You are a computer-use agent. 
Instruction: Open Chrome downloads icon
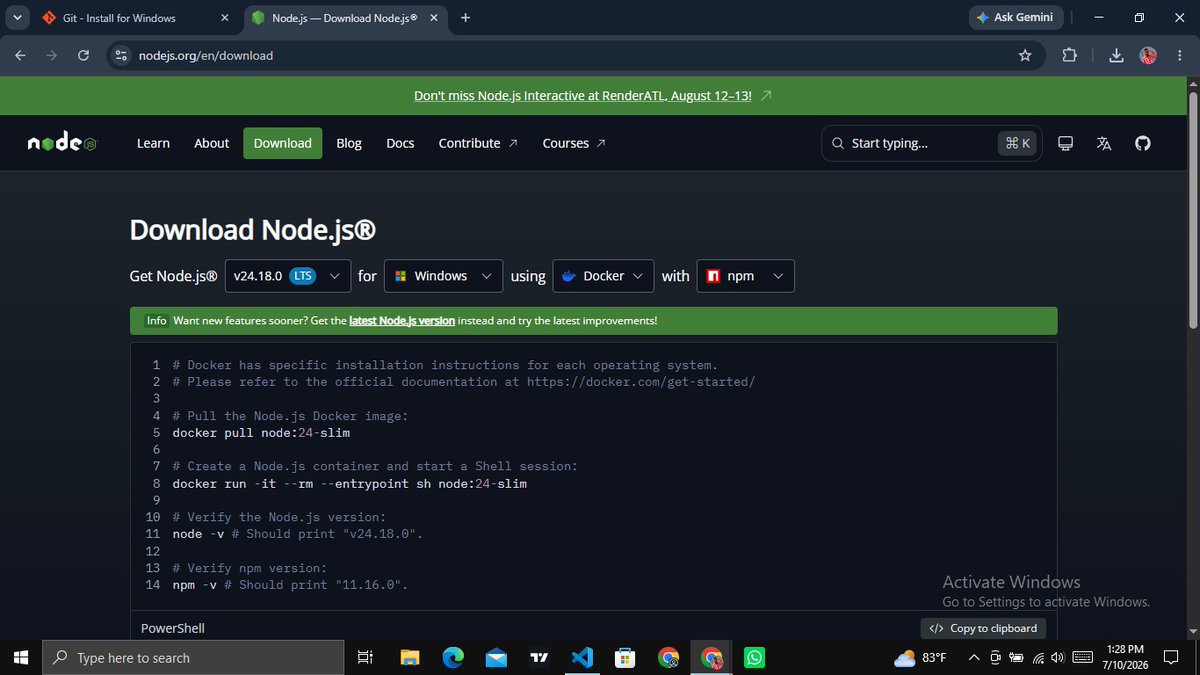(1118, 55)
